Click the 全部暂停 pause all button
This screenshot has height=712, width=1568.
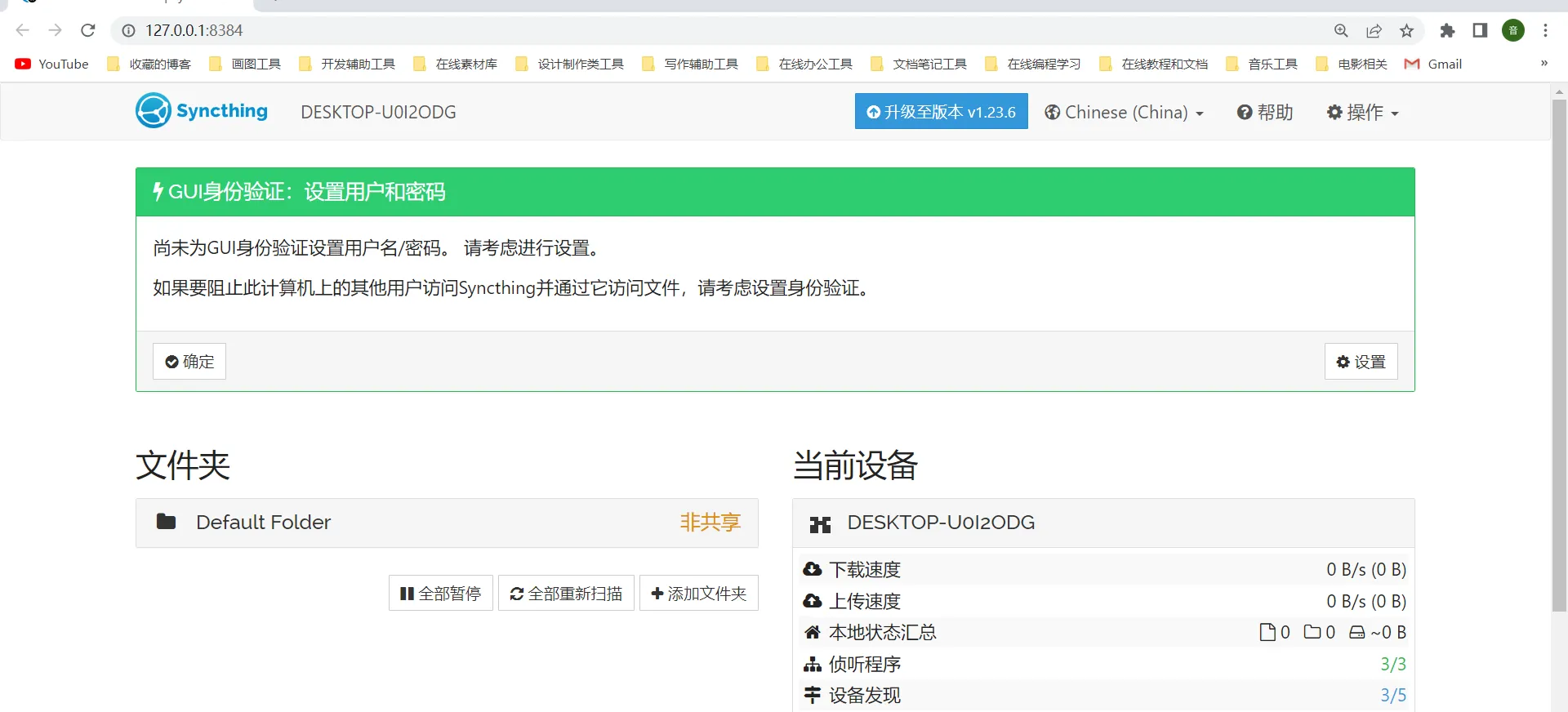click(x=440, y=593)
